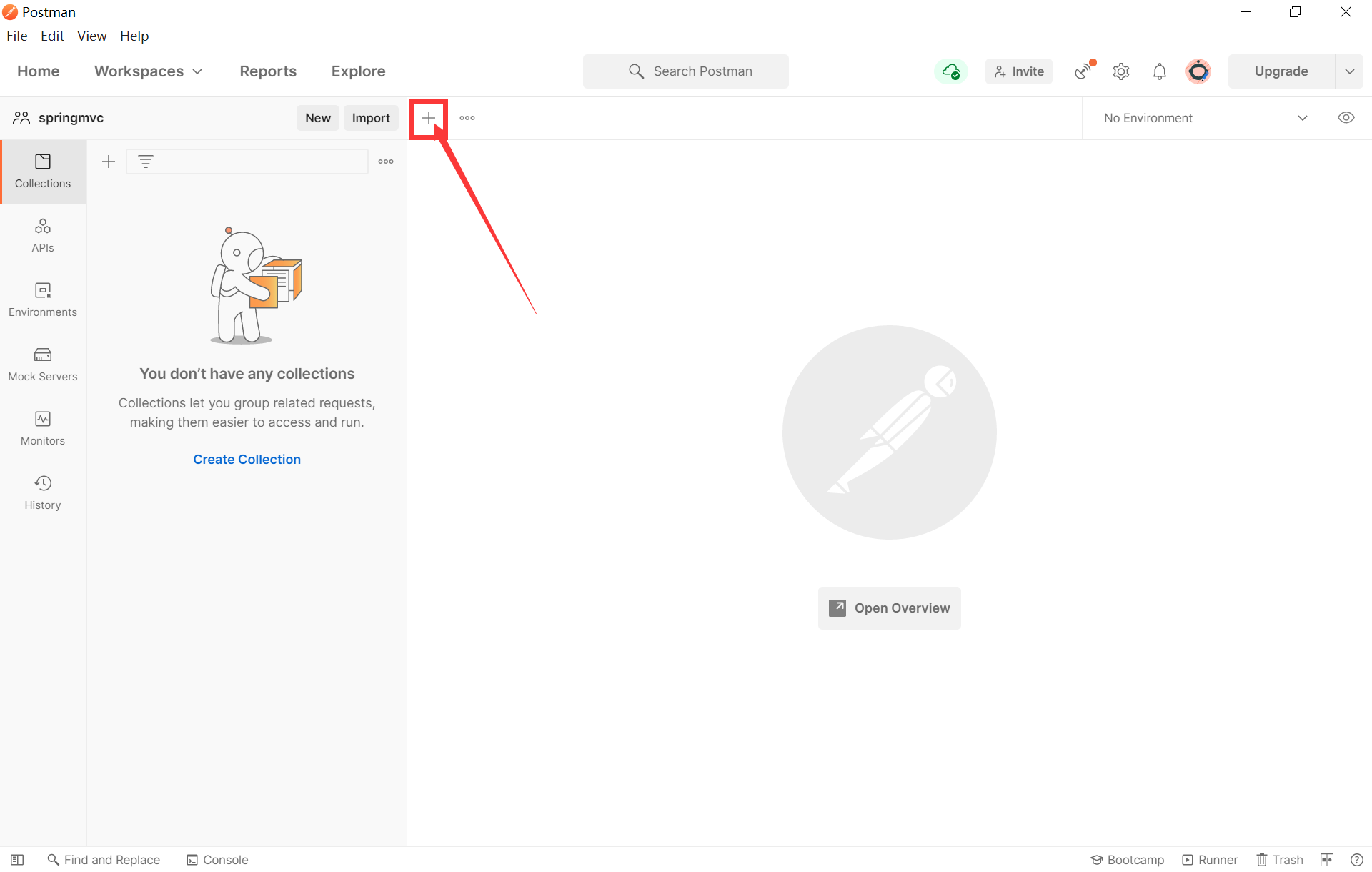Expand the Upgrade dropdown arrow
This screenshot has width=1372, height=872.
[x=1349, y=71]
